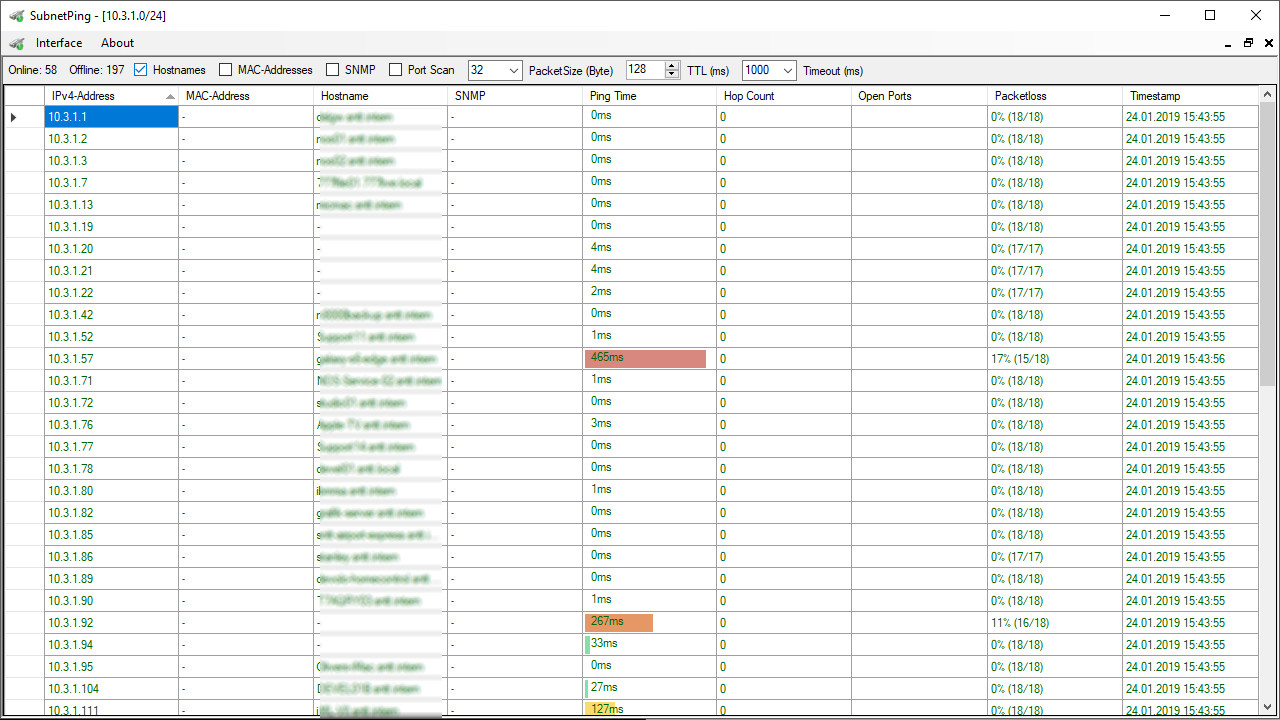Sort by the Timestamp column header
1280x720 pixels.
(1190, 96)
